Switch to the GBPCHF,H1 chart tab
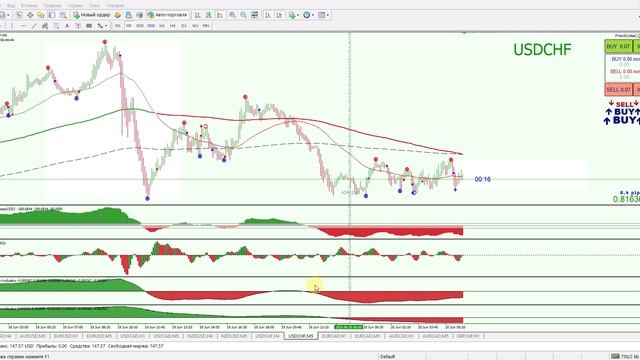 click(x=468, y=336)
